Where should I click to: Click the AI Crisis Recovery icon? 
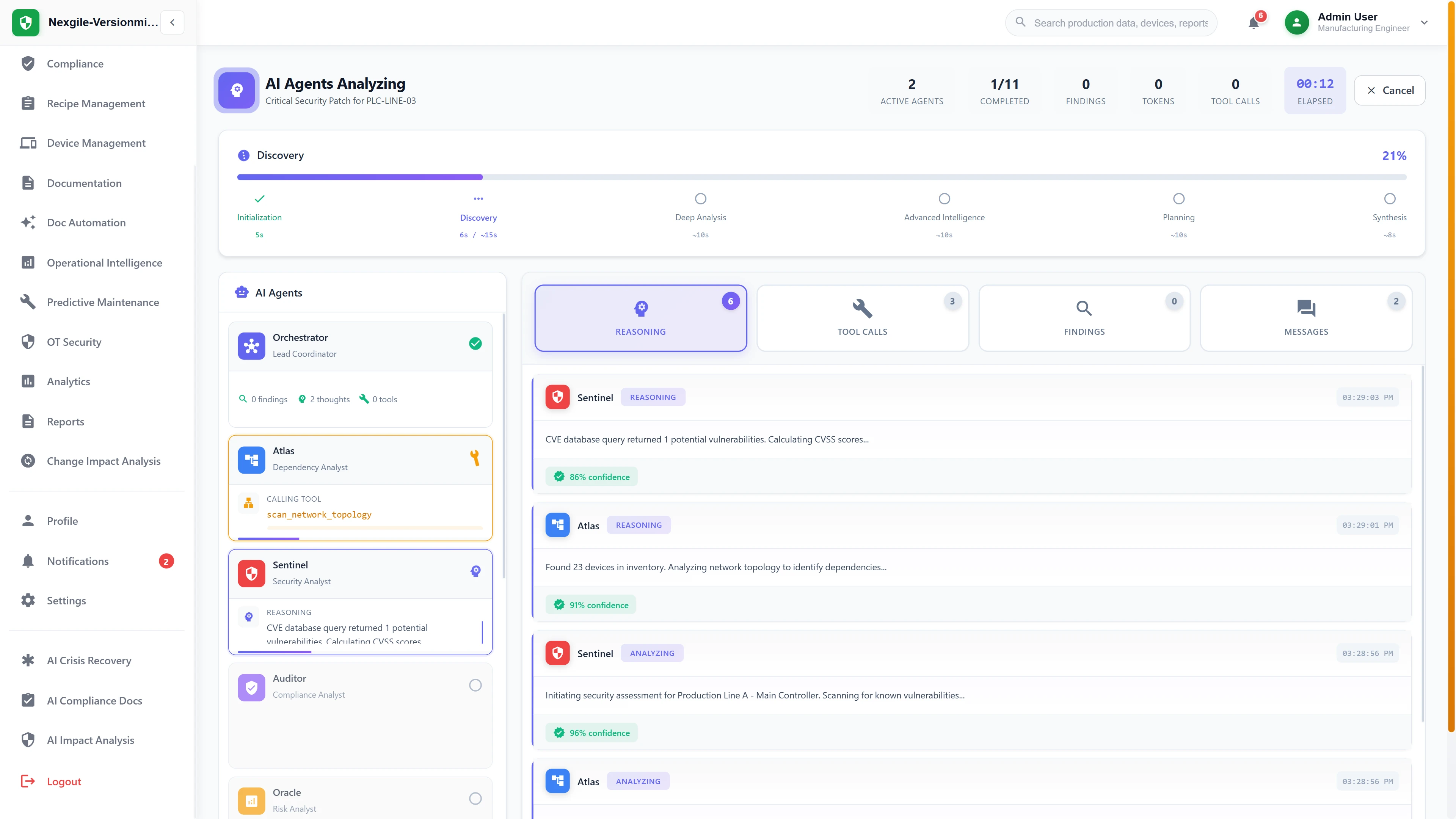tap(28, 660)
